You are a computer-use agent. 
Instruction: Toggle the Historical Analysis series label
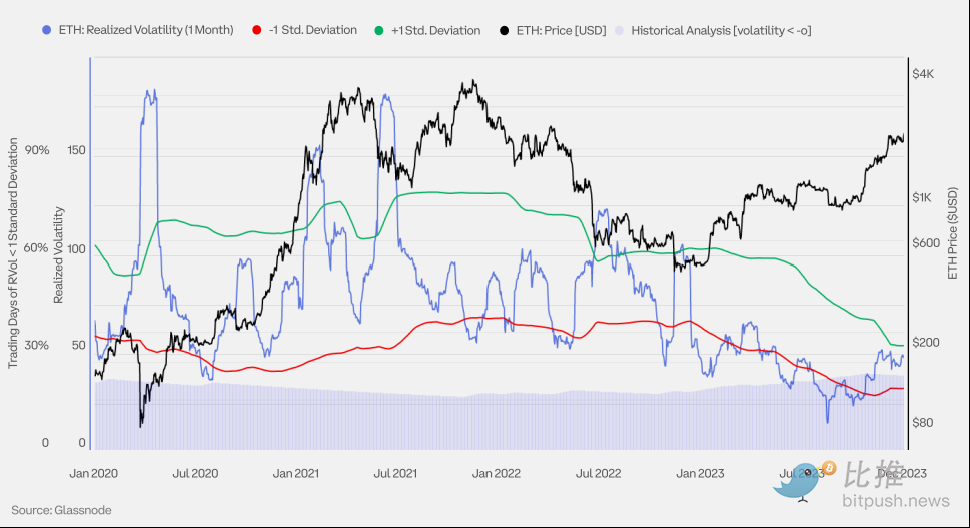(721, 30)
